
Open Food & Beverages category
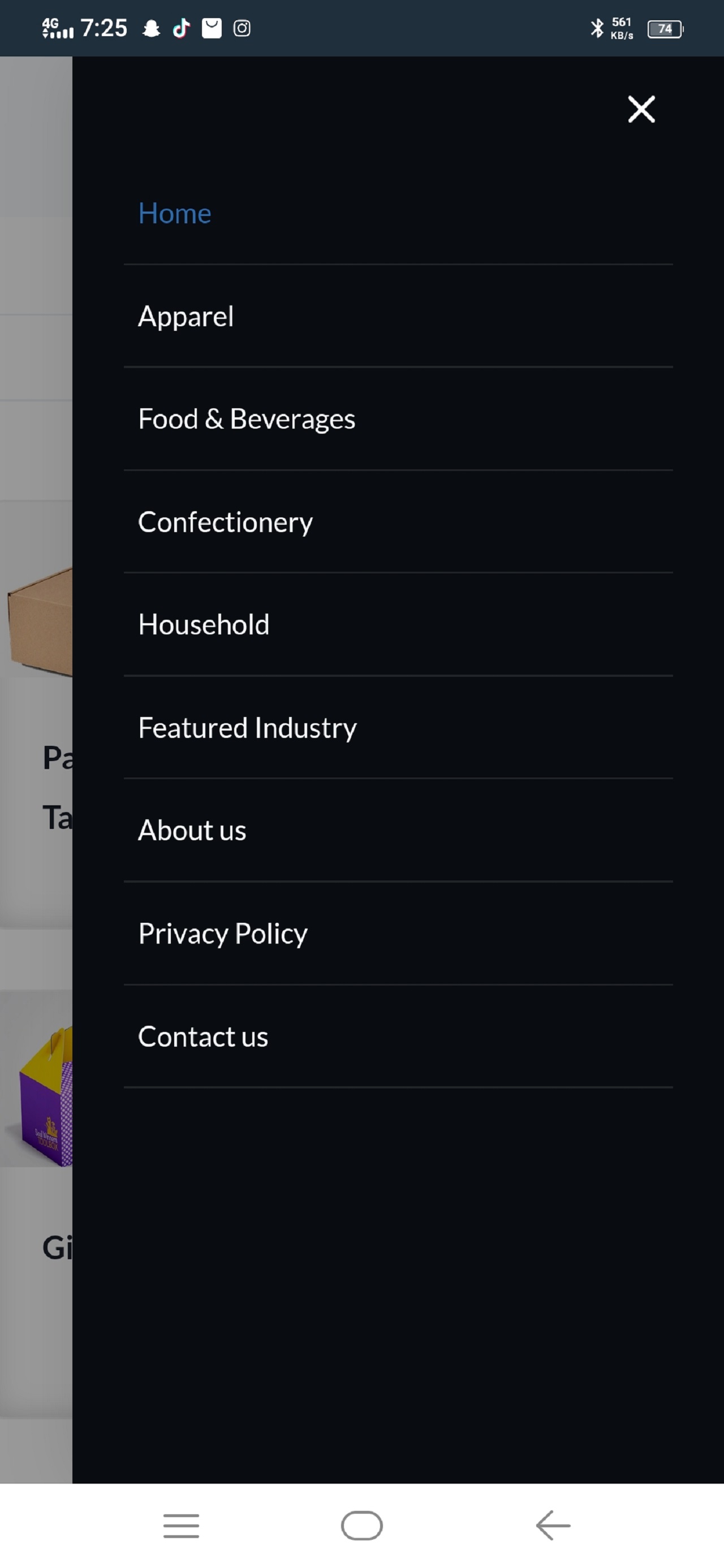(x=247, y=420)
